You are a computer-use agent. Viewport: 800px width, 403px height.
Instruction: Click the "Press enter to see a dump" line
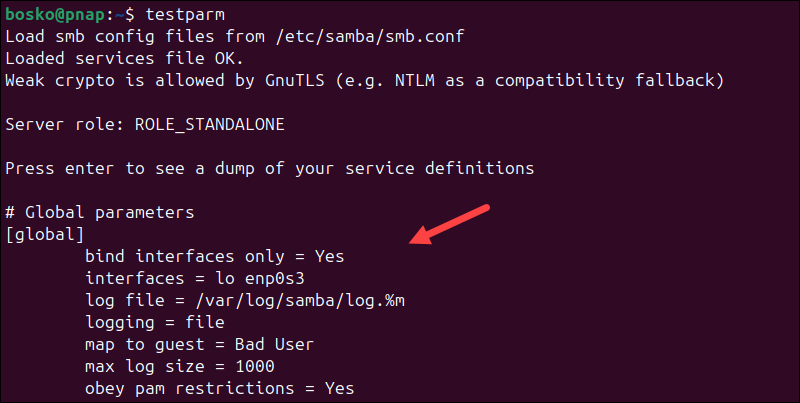268,168
